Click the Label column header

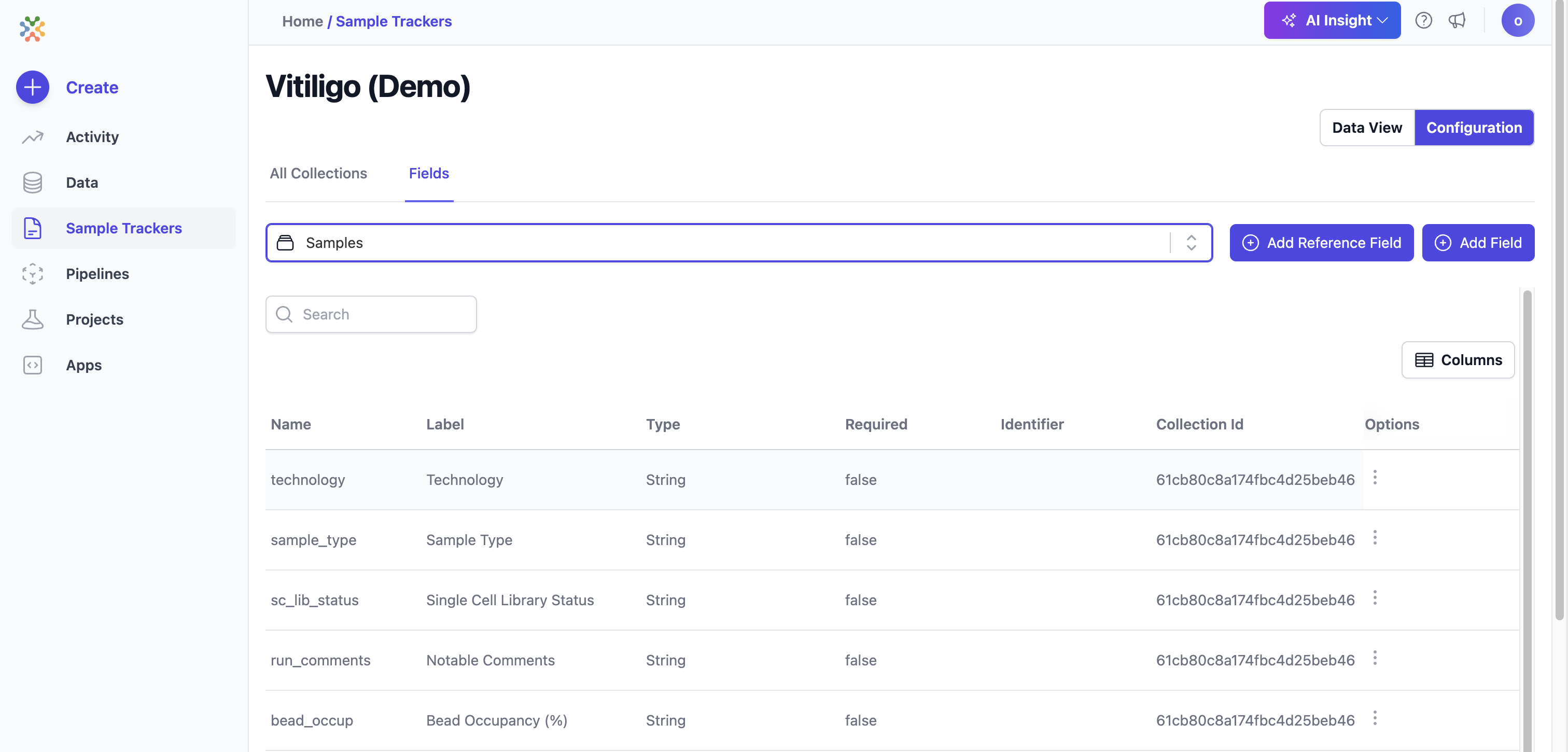tap(445, 424)
